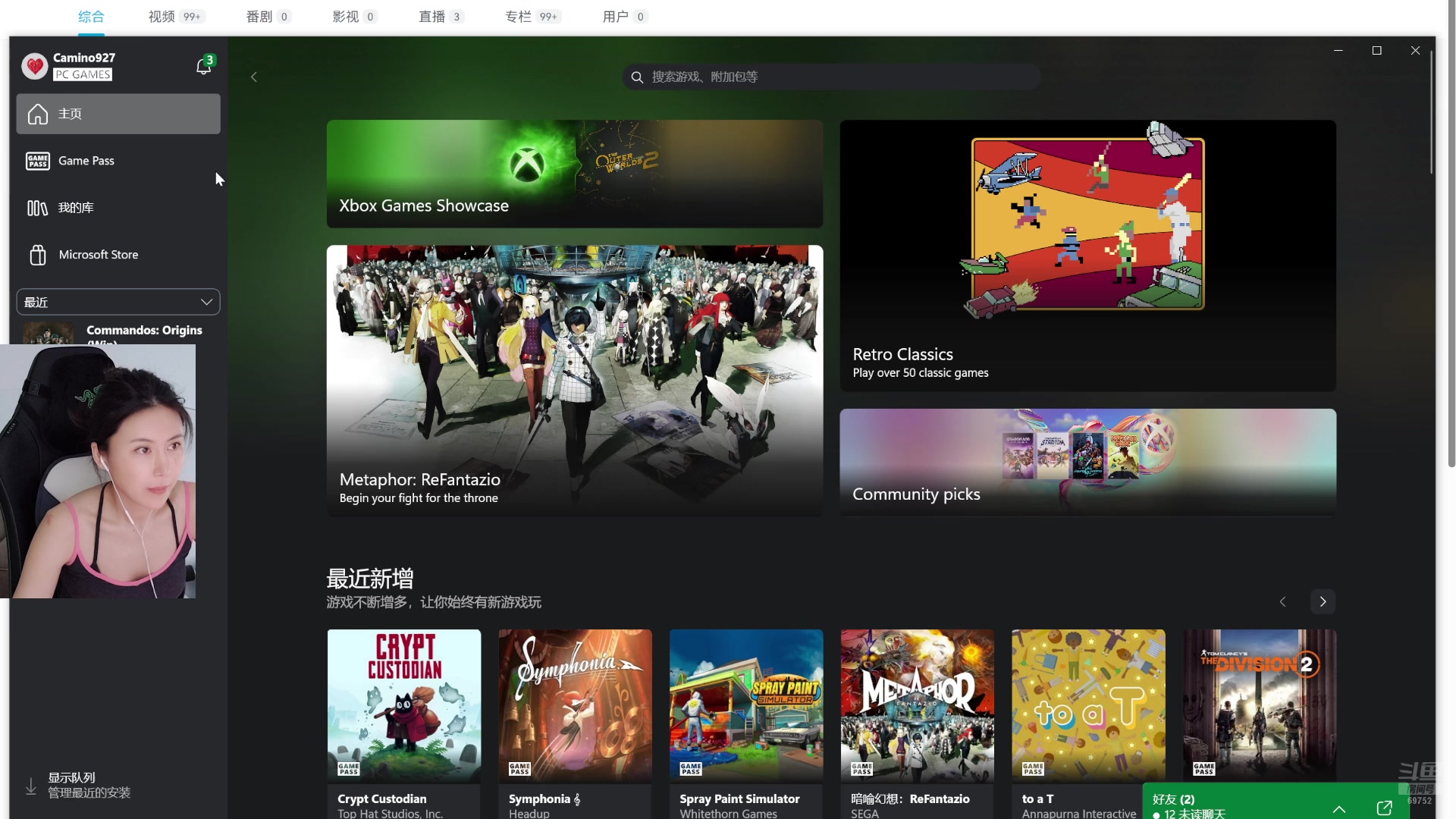Switch to the 用户 tab
This screenshot has height=819, width=1456.
[625, 17]
